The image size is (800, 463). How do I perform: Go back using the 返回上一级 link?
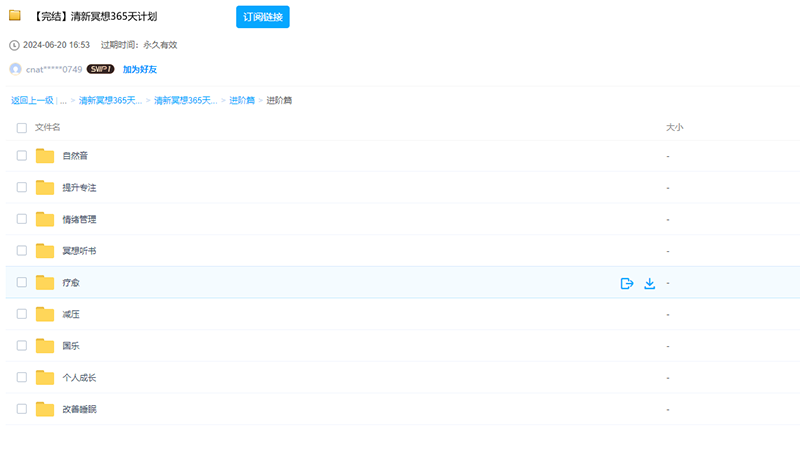[x=32, y=101]
